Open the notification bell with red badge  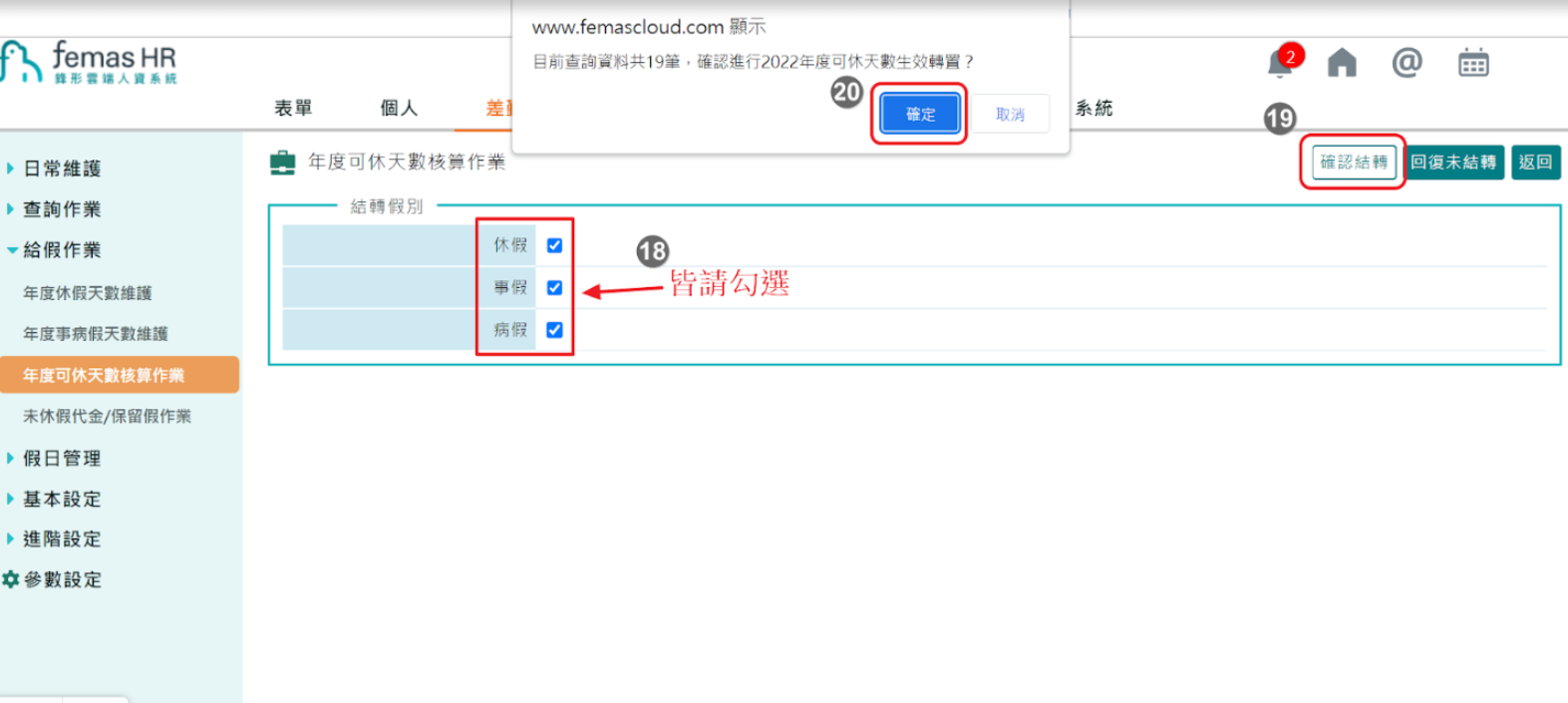coord(1281,64)
